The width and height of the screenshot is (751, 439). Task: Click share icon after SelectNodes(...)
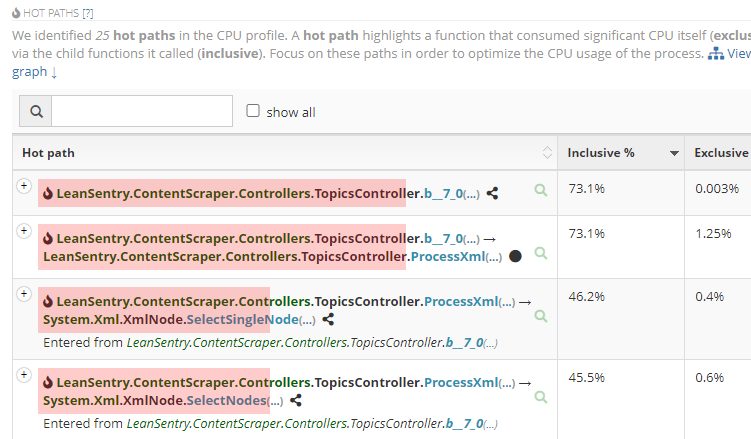(296, 400)
